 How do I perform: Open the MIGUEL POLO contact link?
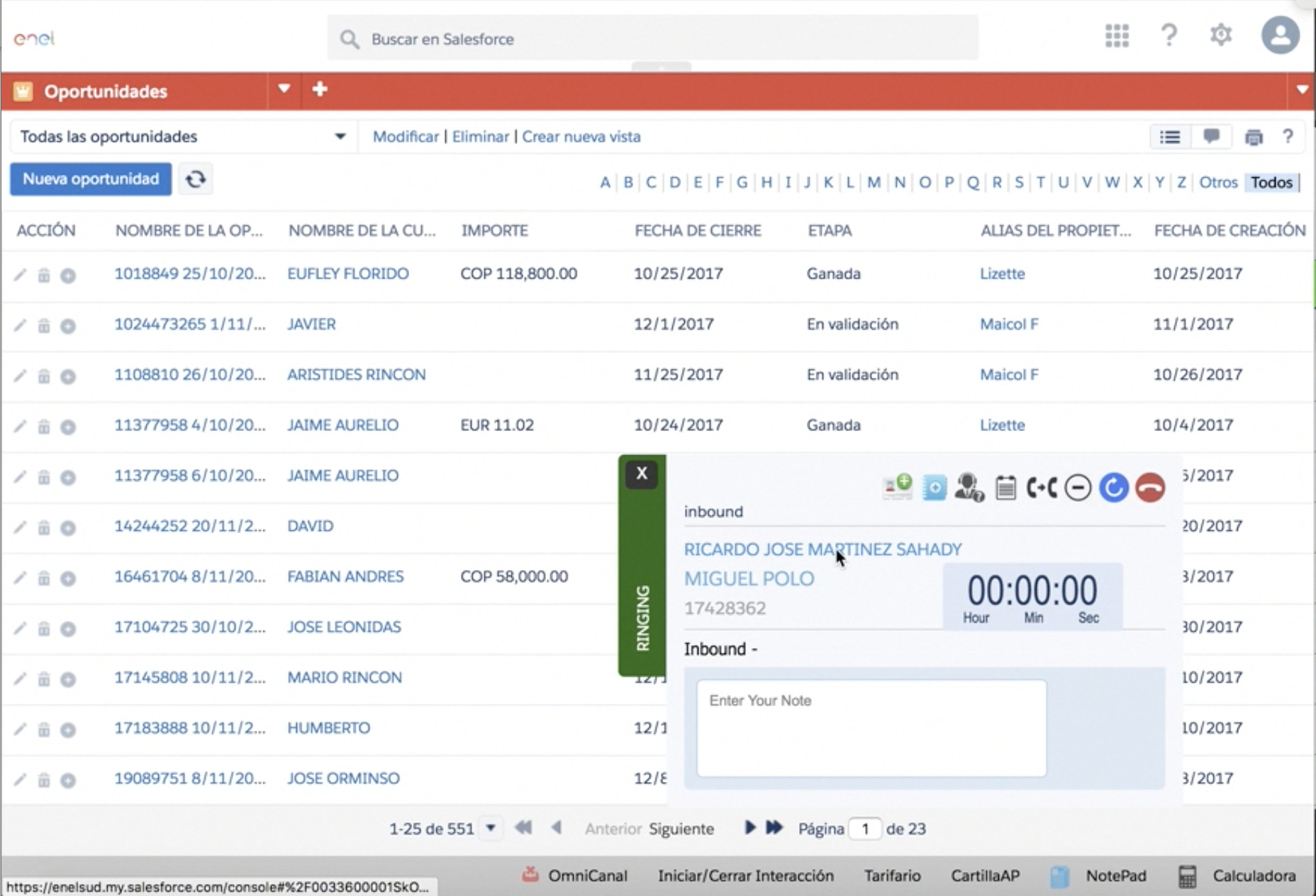(749, 578)
